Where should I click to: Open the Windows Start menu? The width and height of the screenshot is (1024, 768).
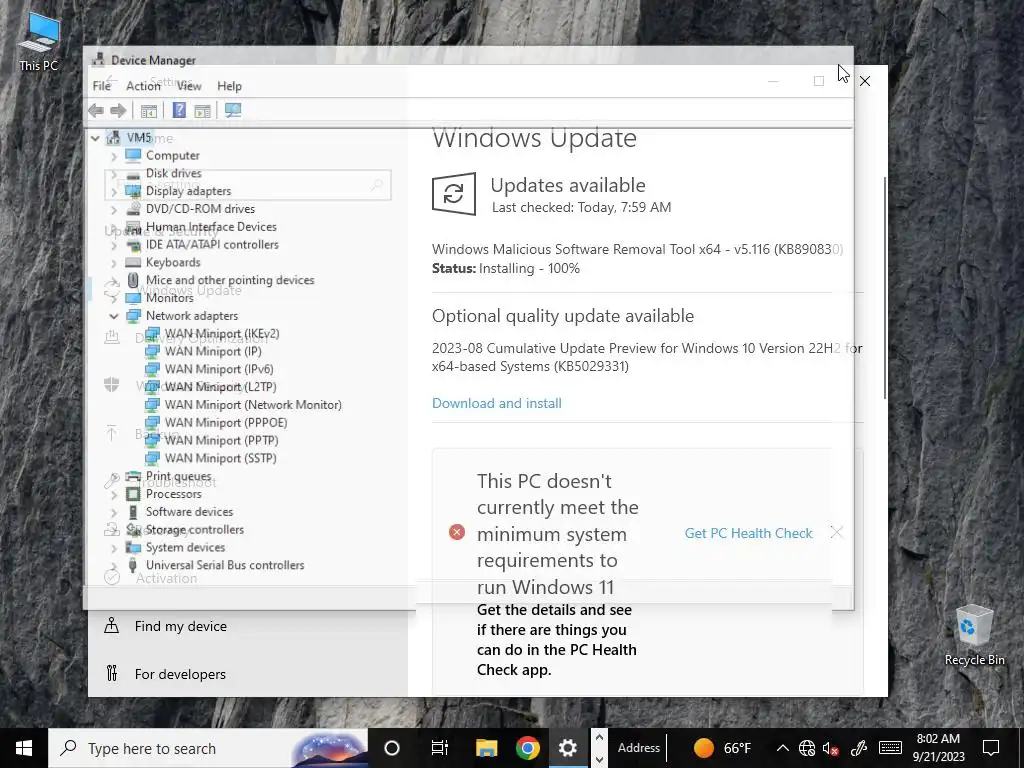(24, 748)
